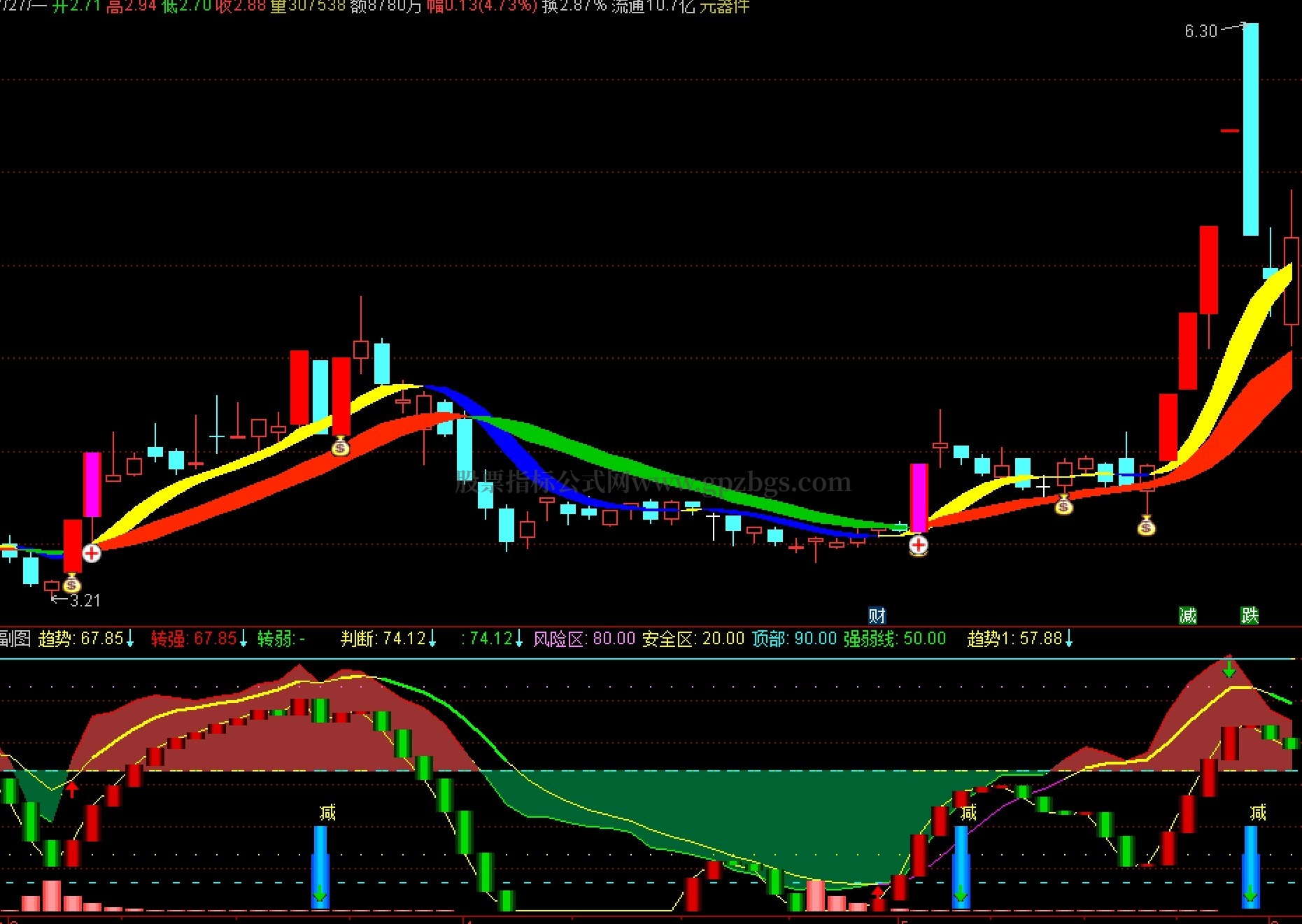Screen dimensions: 1302x924
Task: Click the third money bag icon from left
Action: coord(1063,504)
